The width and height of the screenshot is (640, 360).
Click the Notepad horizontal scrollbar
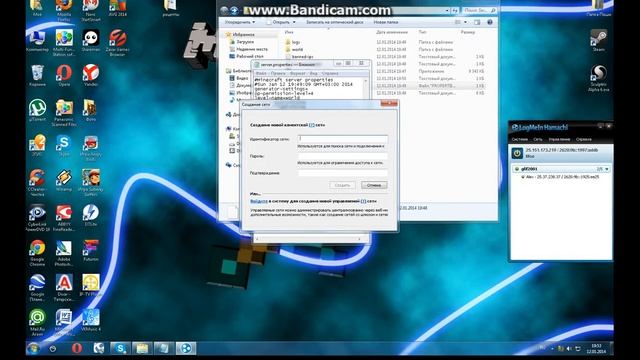[308, 239]
